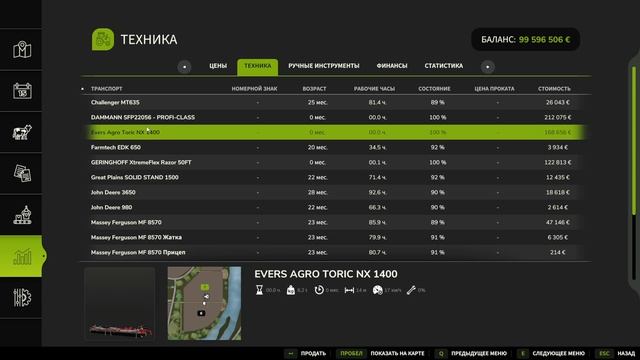Sort by the Цена проката column header
The image size is (640, 360).
[x=494, y=89]
